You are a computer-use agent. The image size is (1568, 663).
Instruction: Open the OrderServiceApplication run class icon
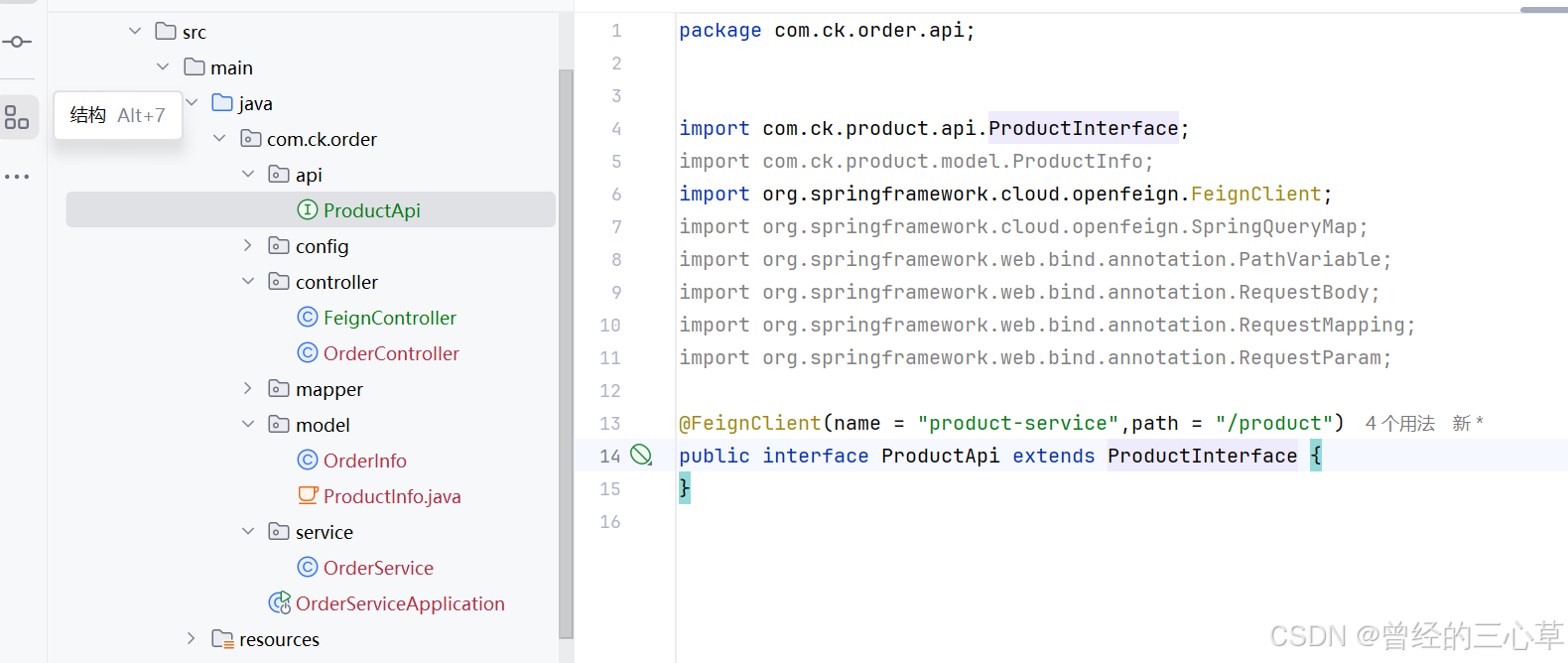280,603
